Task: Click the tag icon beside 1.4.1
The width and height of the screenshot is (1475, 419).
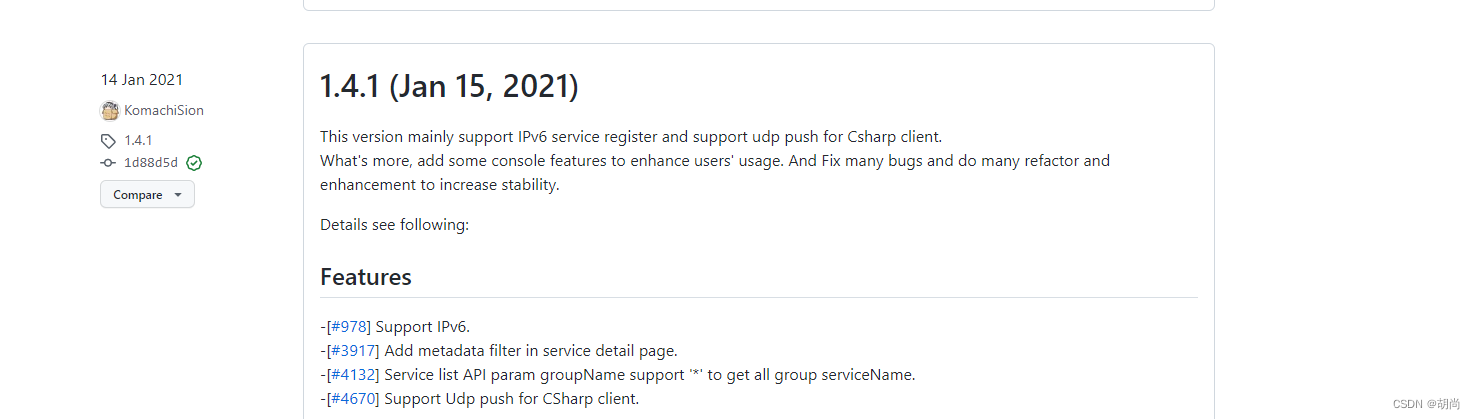Action: (x=109, y=141)
